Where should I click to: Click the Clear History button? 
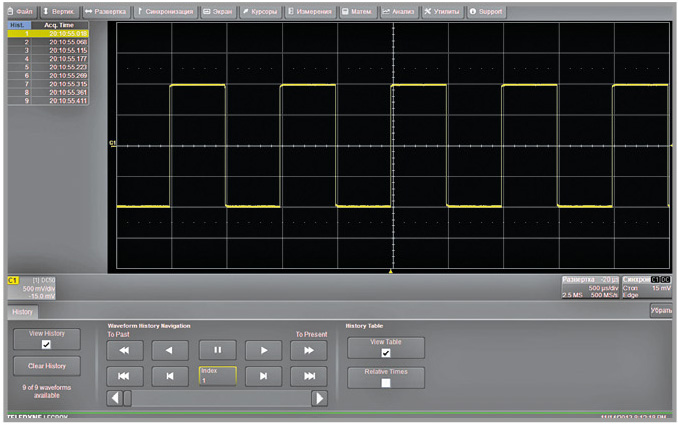46,366
